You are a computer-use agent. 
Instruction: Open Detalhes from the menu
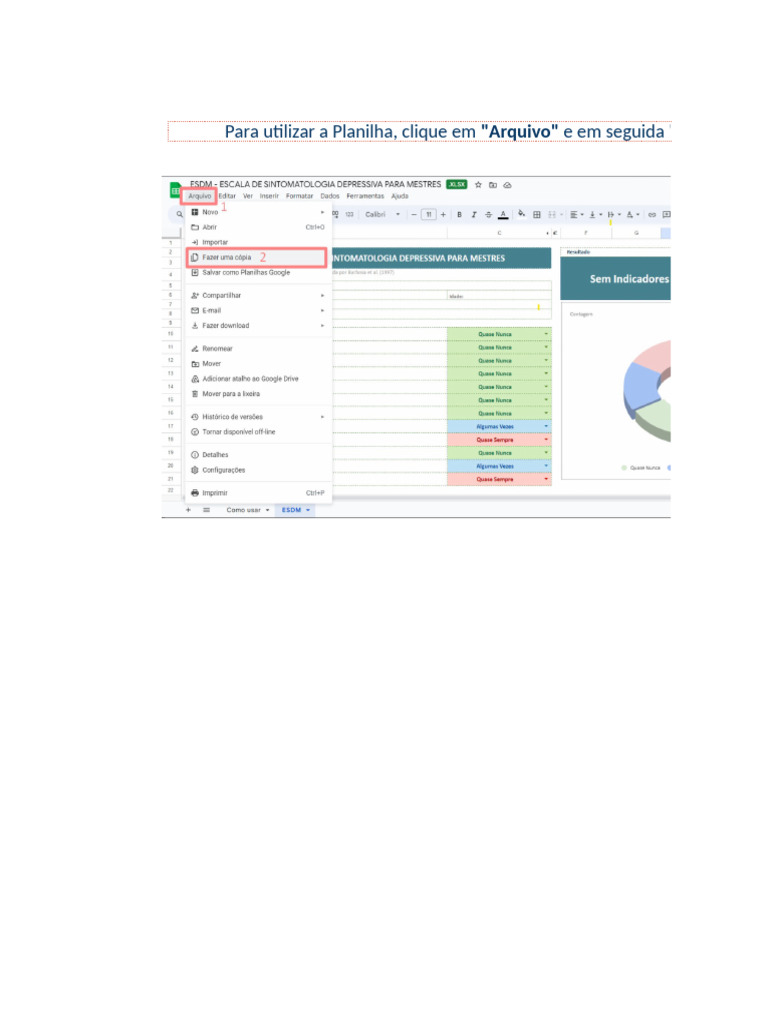[258, 455]
